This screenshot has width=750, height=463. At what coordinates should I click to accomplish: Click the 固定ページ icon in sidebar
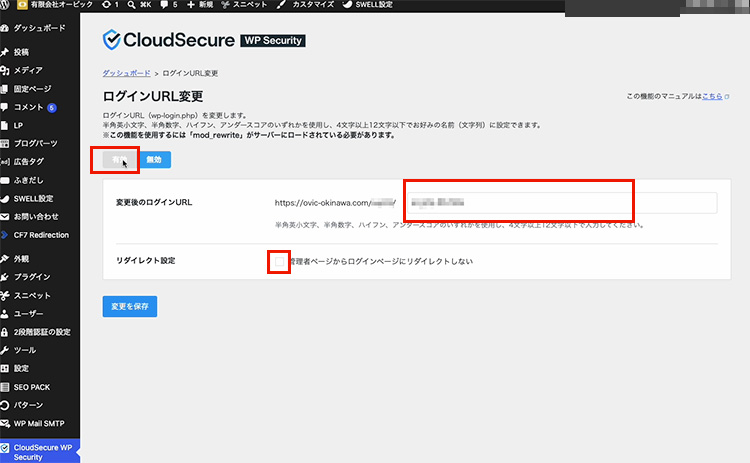(5, 88)
